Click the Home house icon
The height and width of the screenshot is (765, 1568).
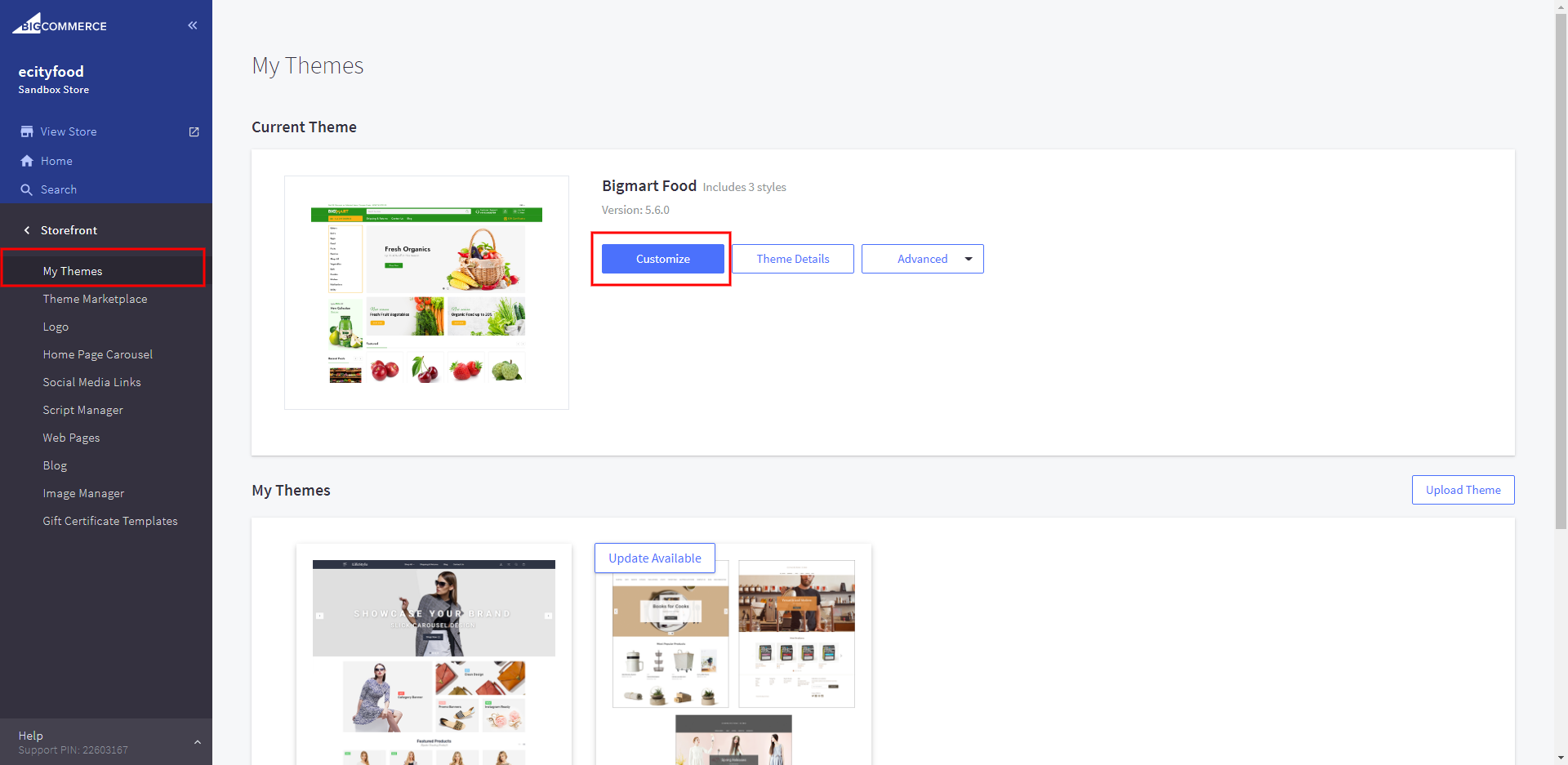[x=27, y=161]
